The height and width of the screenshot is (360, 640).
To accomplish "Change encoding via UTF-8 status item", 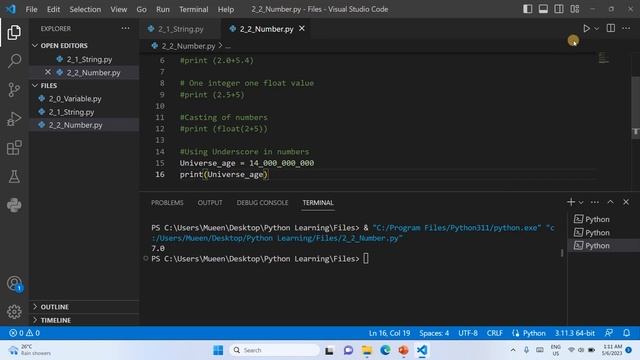I will coord(468,333).
